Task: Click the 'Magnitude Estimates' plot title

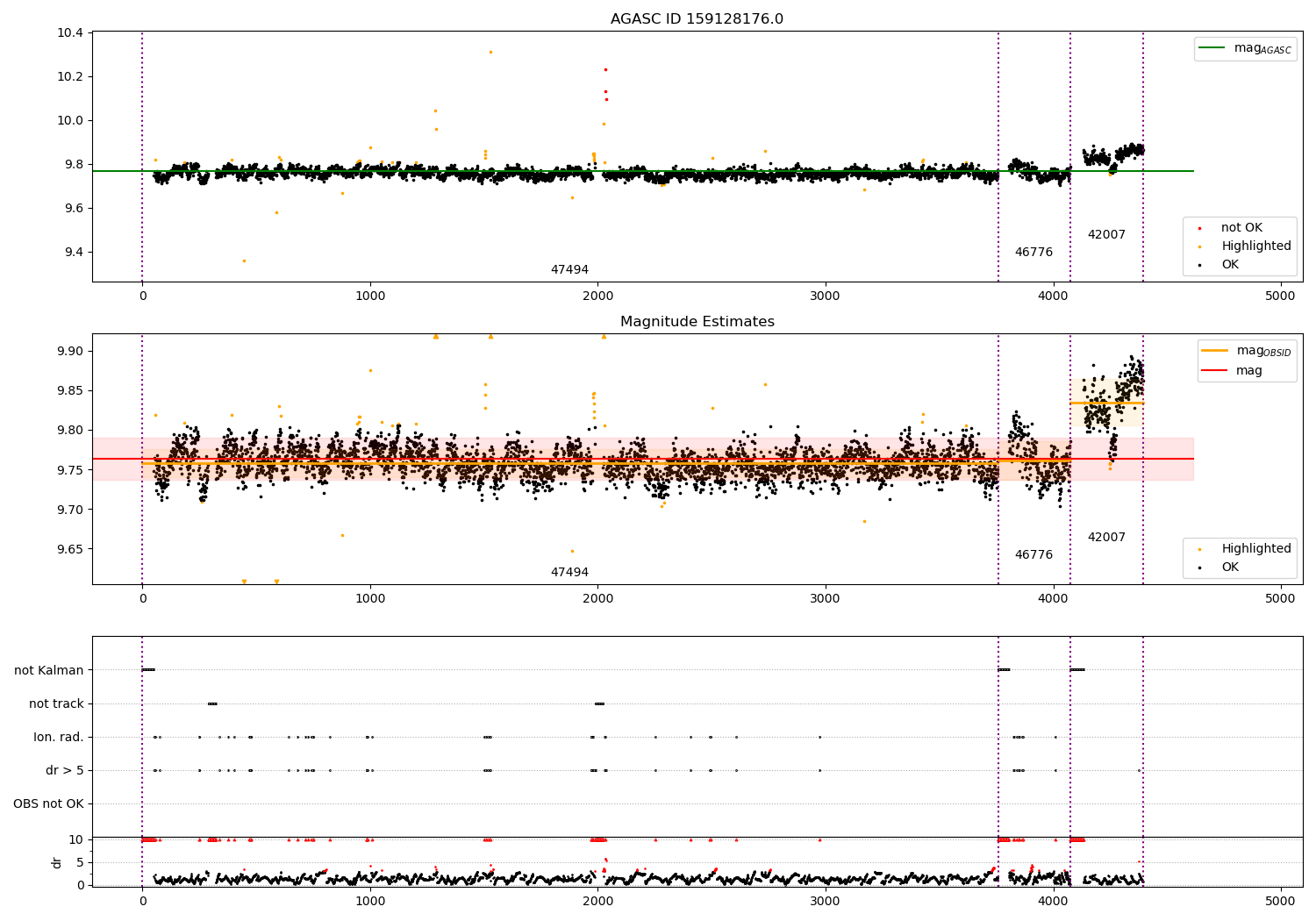Action: pyautogui.click(x=697, y=322)
